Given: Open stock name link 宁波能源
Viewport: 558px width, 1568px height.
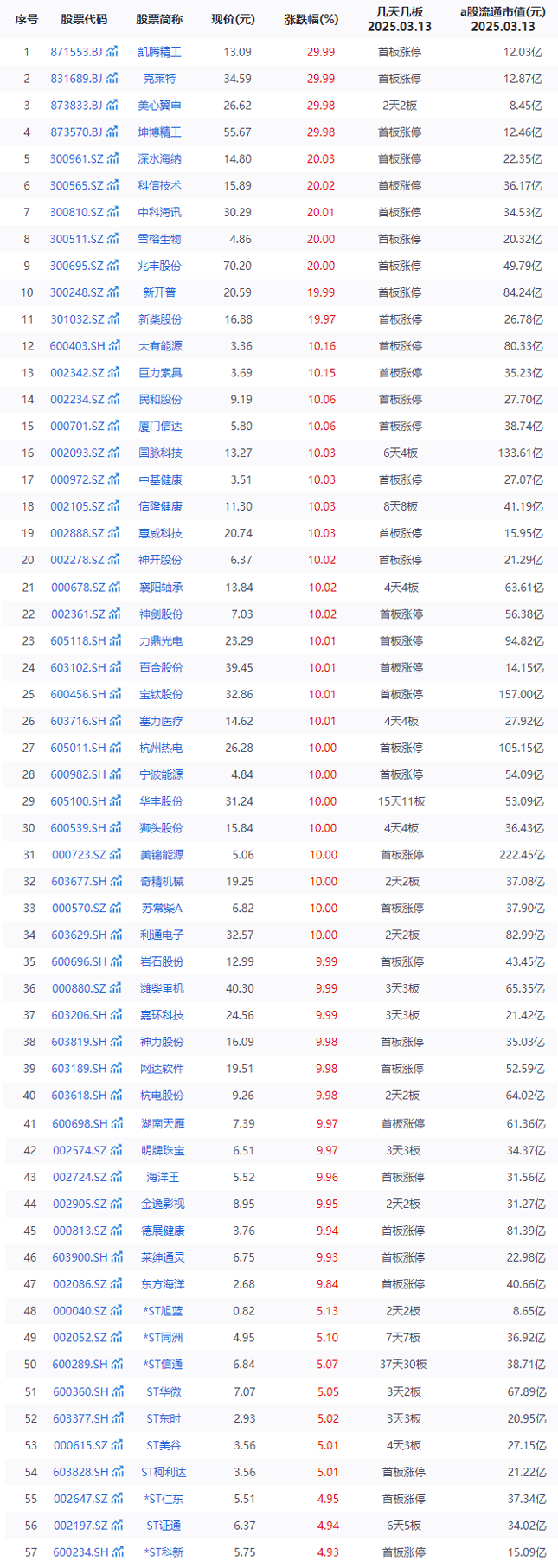Looking at the screenshot, I should click(162, 774).
